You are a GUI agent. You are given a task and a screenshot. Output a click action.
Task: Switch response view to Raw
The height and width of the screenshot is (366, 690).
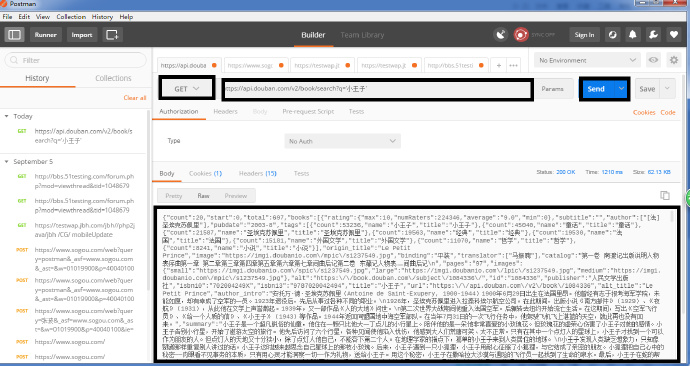[203, 196]
